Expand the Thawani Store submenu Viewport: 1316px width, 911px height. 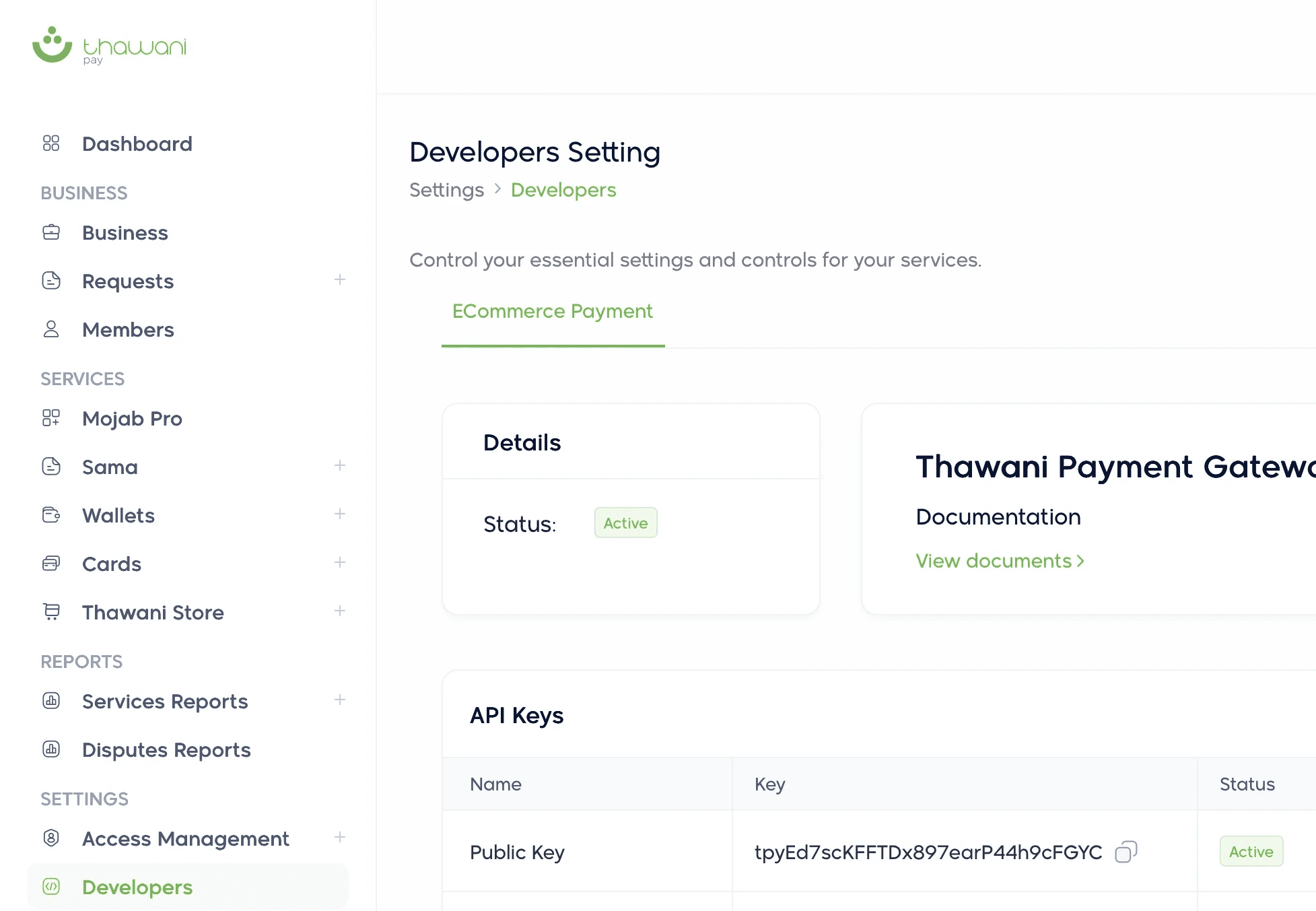[340, 611]
